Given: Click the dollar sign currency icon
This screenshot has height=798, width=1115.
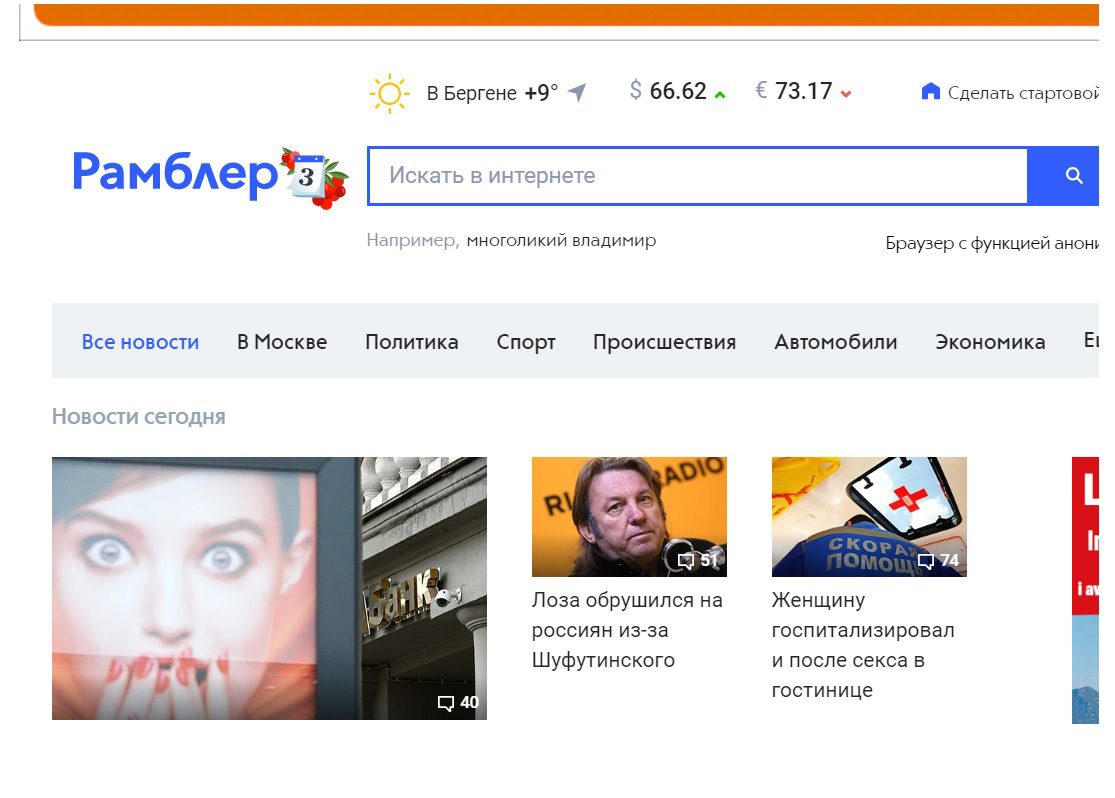Looking at the screenshot, I should coord(636,90).
